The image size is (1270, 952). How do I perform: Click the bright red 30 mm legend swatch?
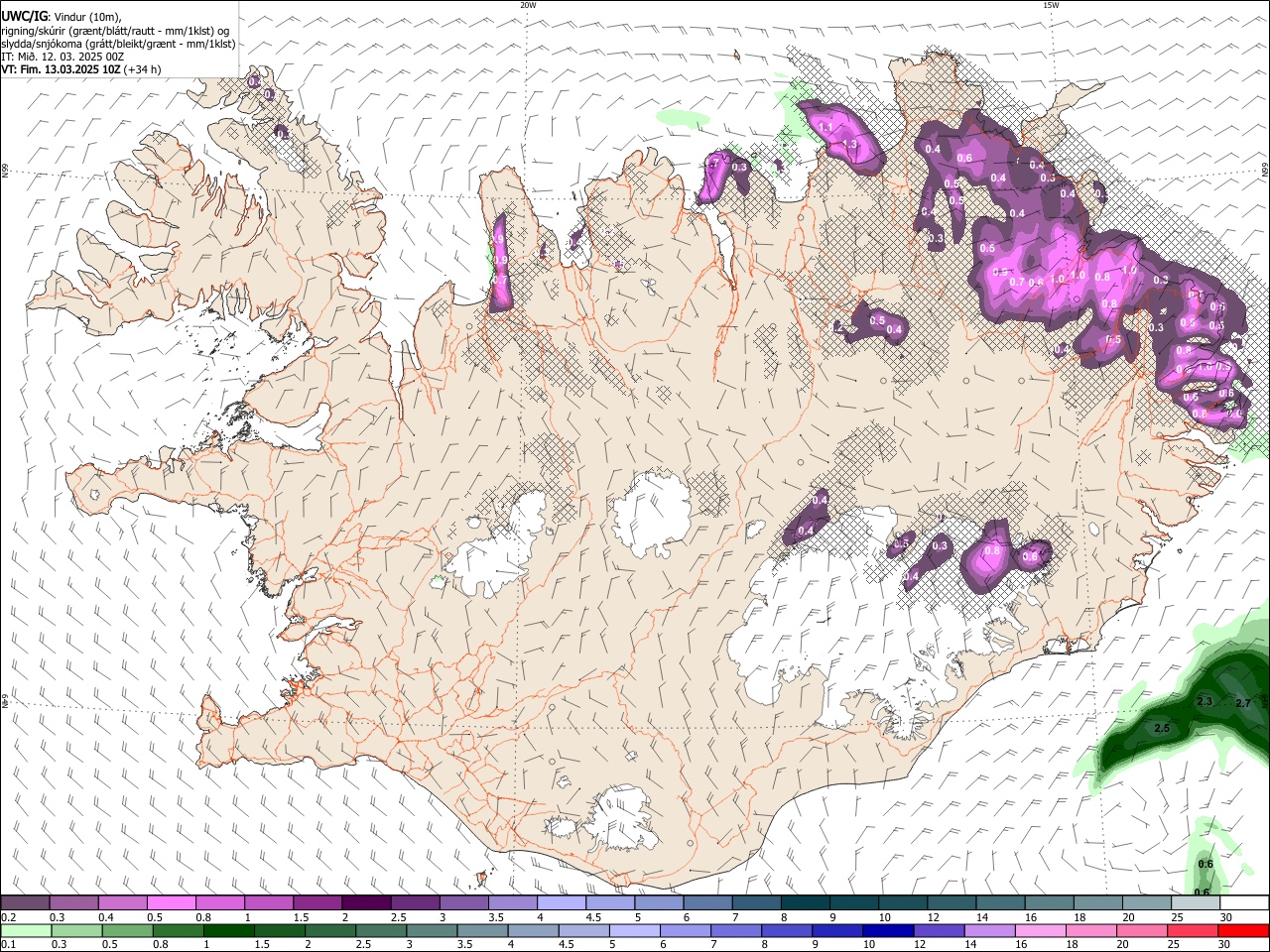(1243, 930)
